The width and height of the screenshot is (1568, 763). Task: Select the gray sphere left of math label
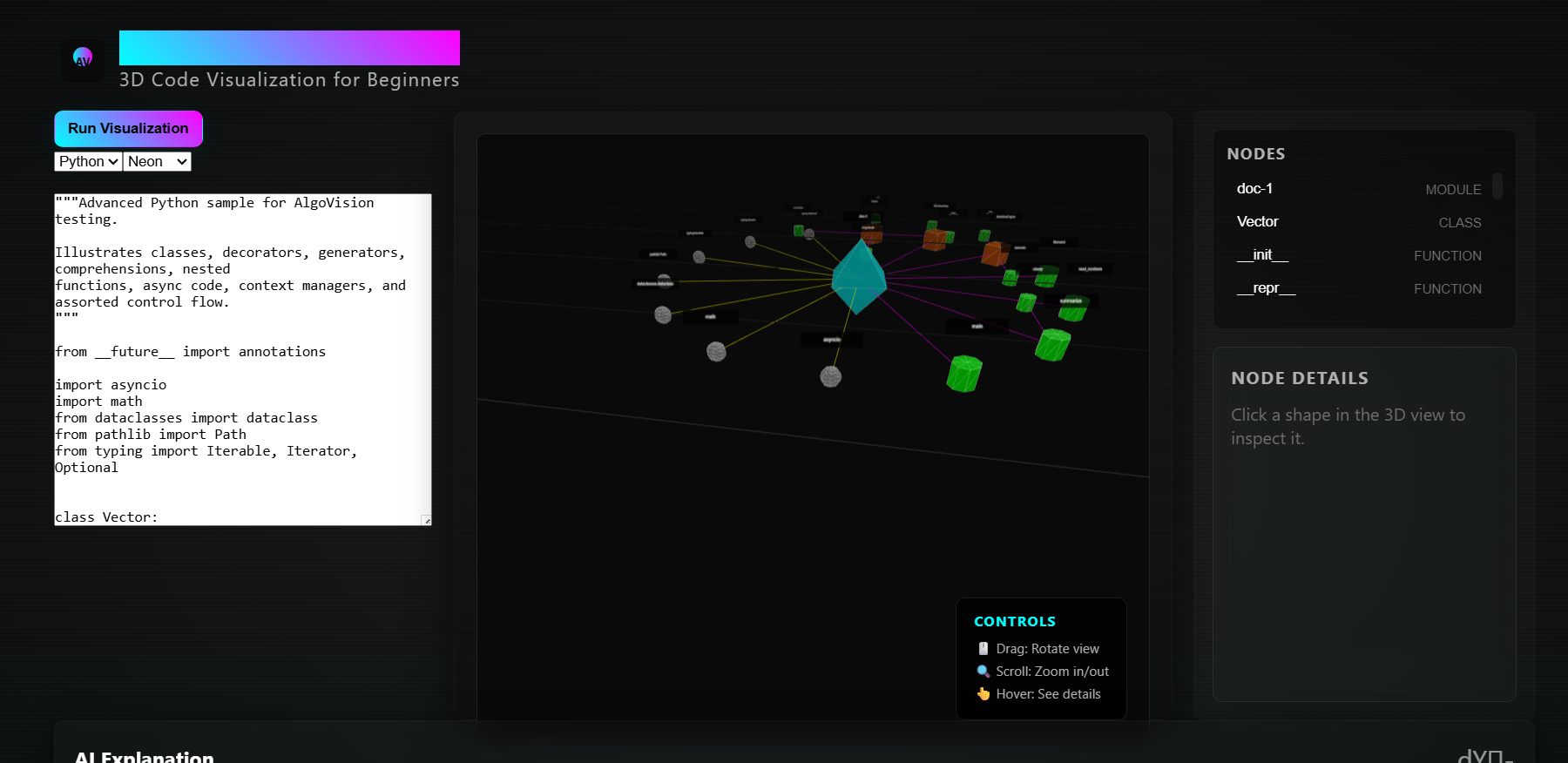click(663, 314)
